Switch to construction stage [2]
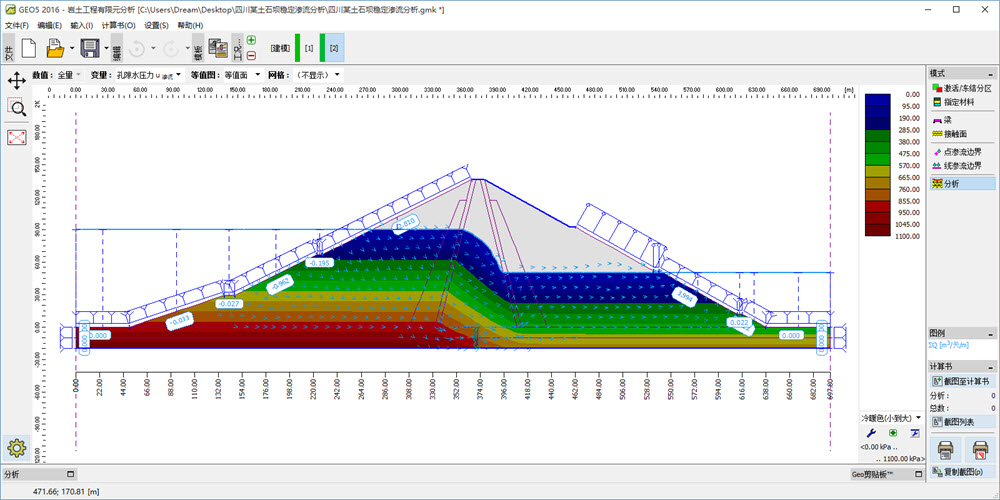 [334, 48]
